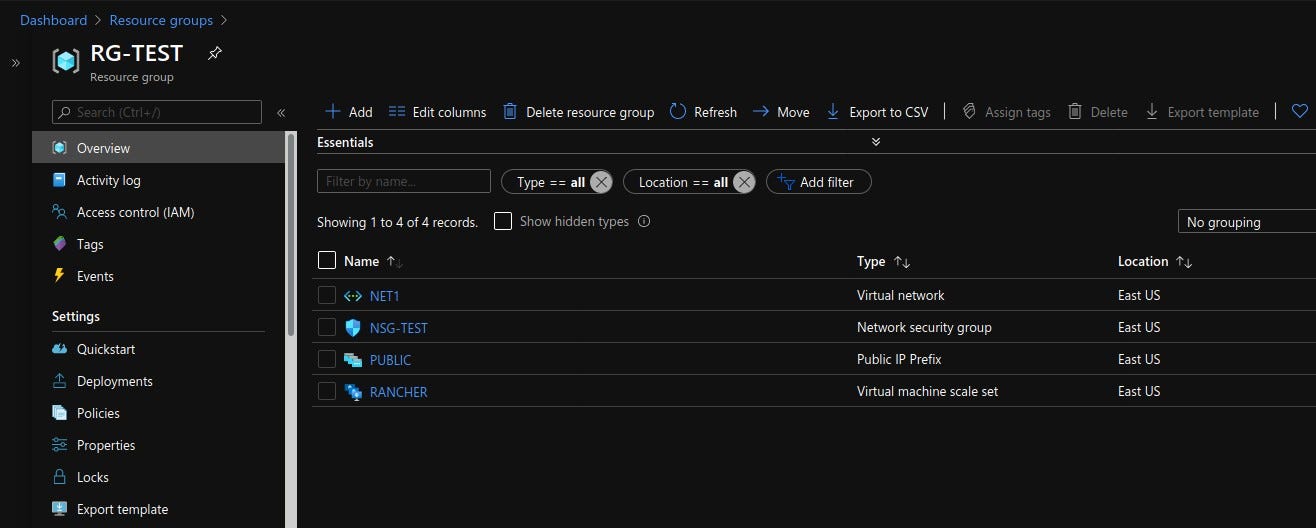Click Delete resource group
The width and height of the screenshot is (1316, 528).
(x=578, y=112)
